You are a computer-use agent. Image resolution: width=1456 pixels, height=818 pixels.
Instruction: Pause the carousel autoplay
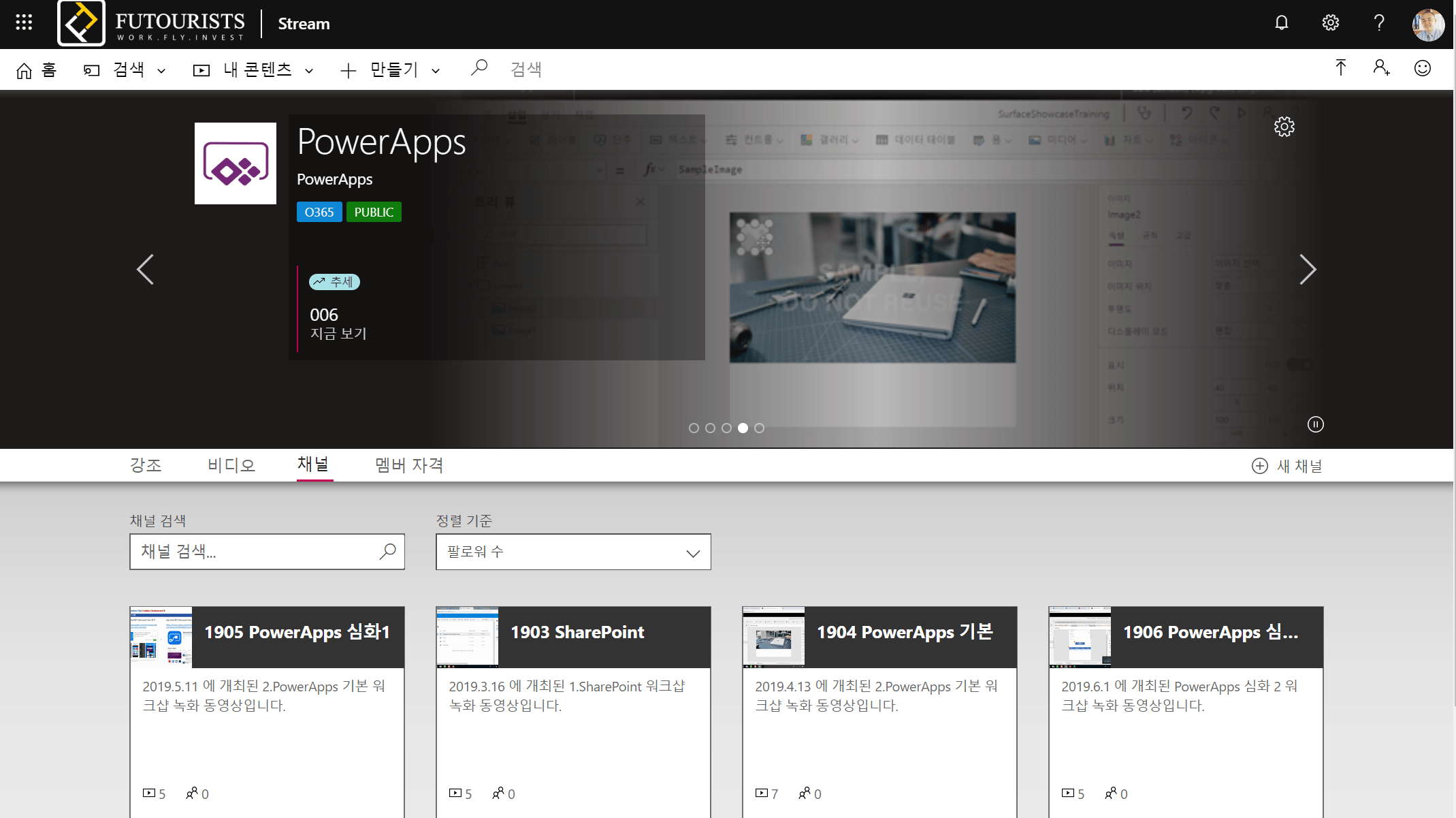coord(1315,424)
